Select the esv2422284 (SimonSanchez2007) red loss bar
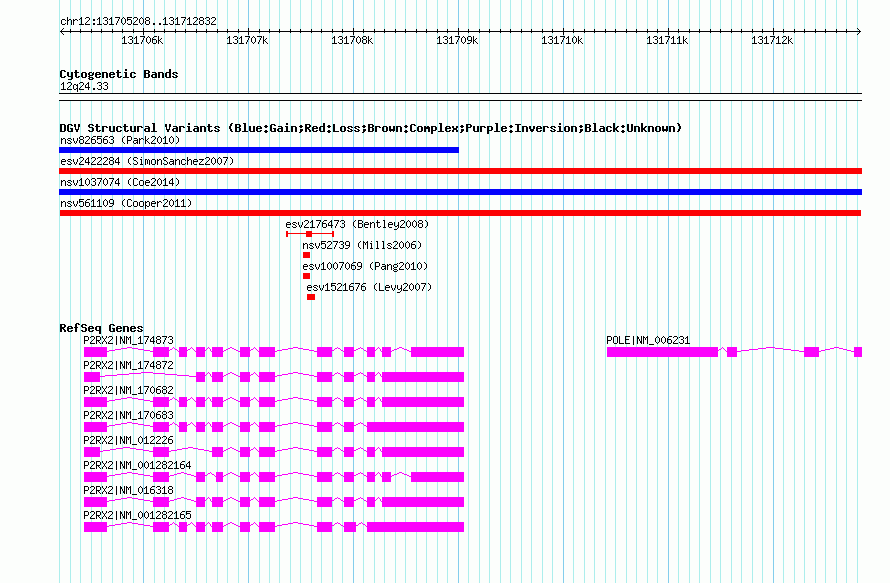The width and height of the screenshot is (890, 583). pyautogui.click(x=460, y=171)
